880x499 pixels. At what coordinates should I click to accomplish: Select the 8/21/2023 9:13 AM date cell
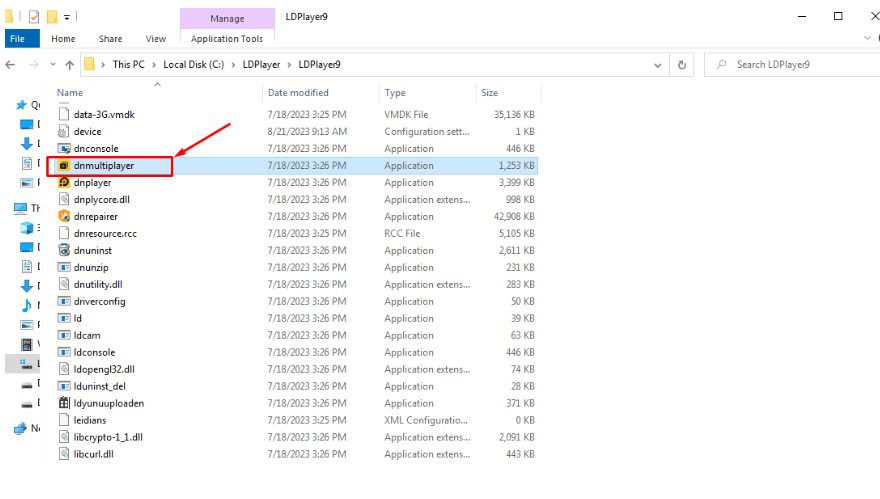pyautogui.click(x=307, y=131)
